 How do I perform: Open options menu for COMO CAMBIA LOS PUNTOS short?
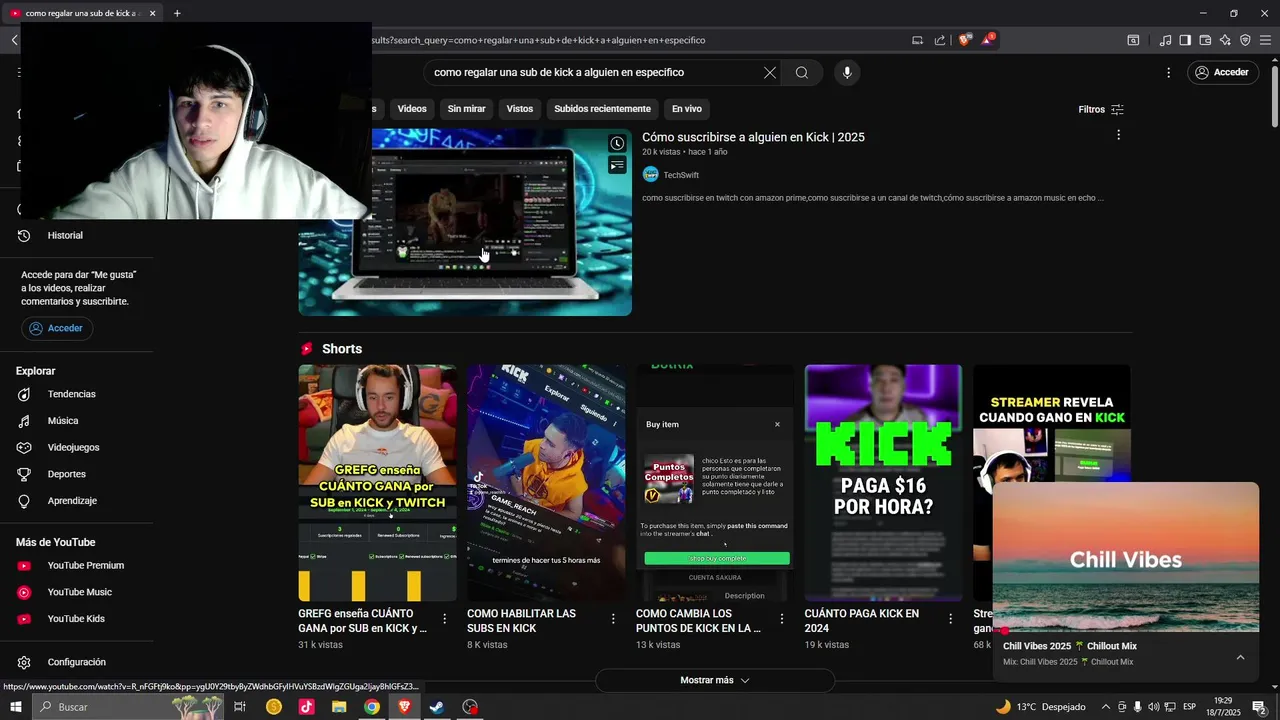[x=782, y=619]
